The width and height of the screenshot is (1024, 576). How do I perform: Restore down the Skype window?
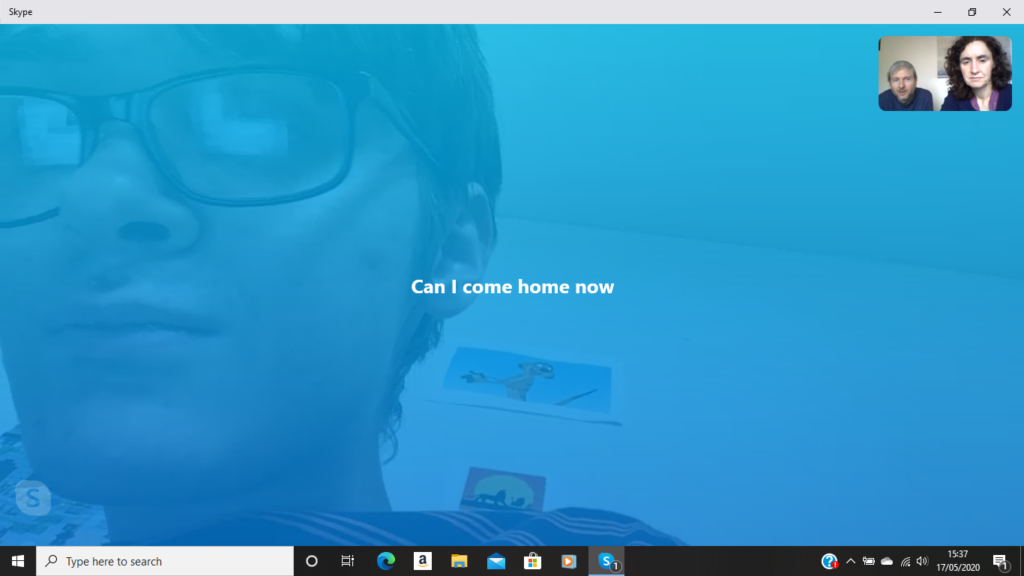click(971, 12)
